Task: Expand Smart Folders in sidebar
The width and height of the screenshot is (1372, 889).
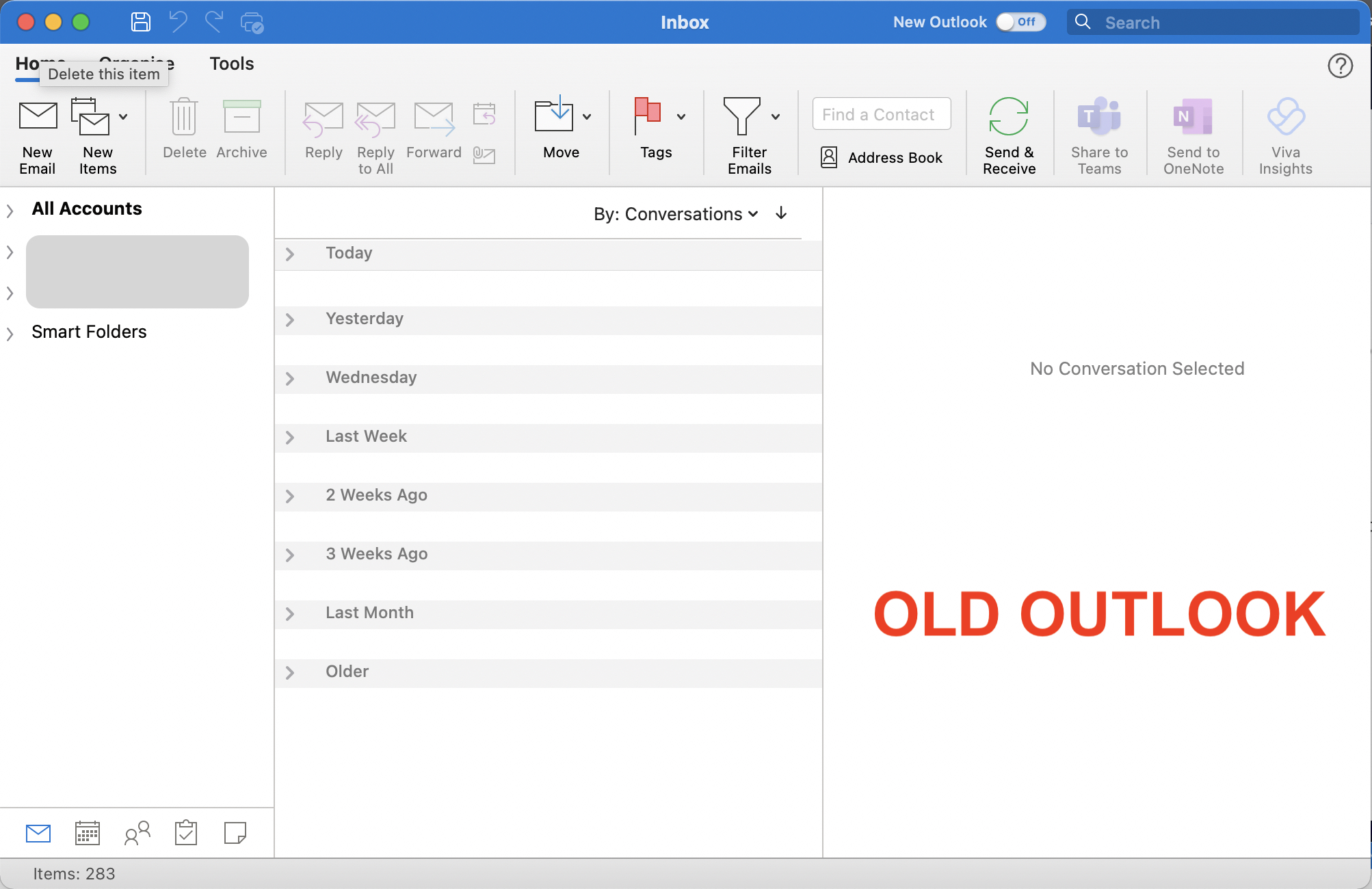Action: 10,333
